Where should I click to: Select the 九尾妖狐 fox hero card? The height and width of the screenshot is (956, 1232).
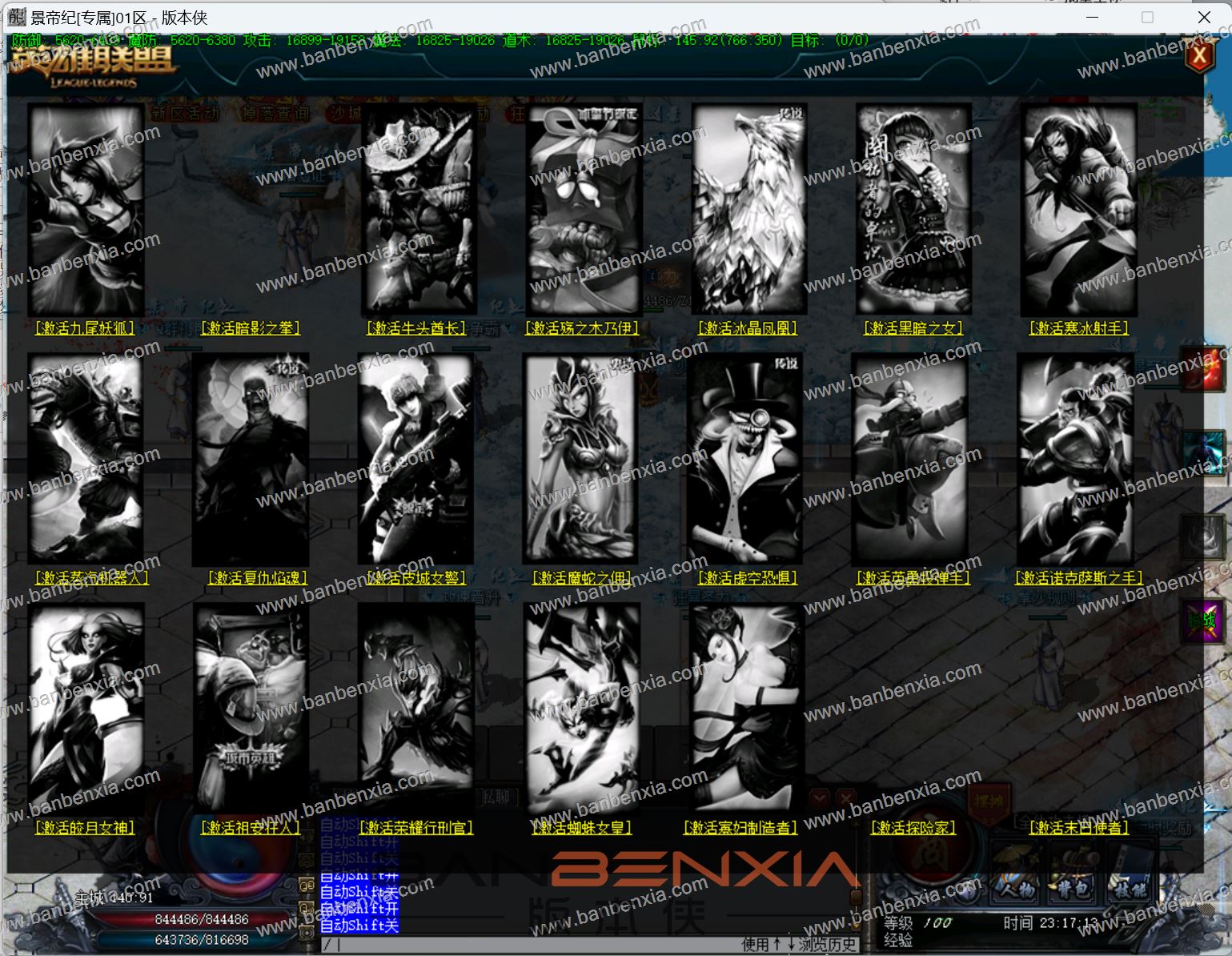pyautogui.click(x=86, y=210)
